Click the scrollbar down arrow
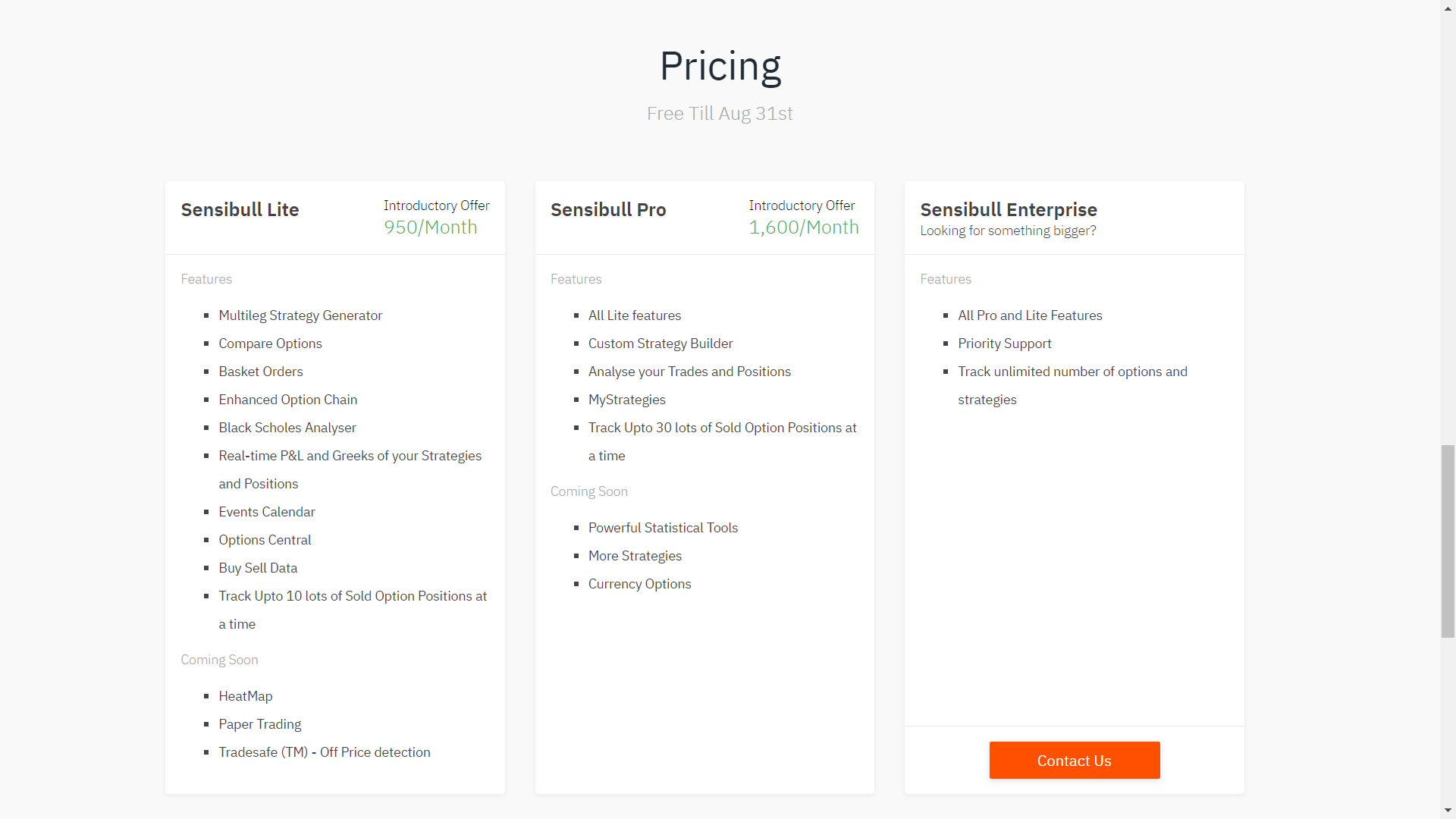 (1448, 811)
